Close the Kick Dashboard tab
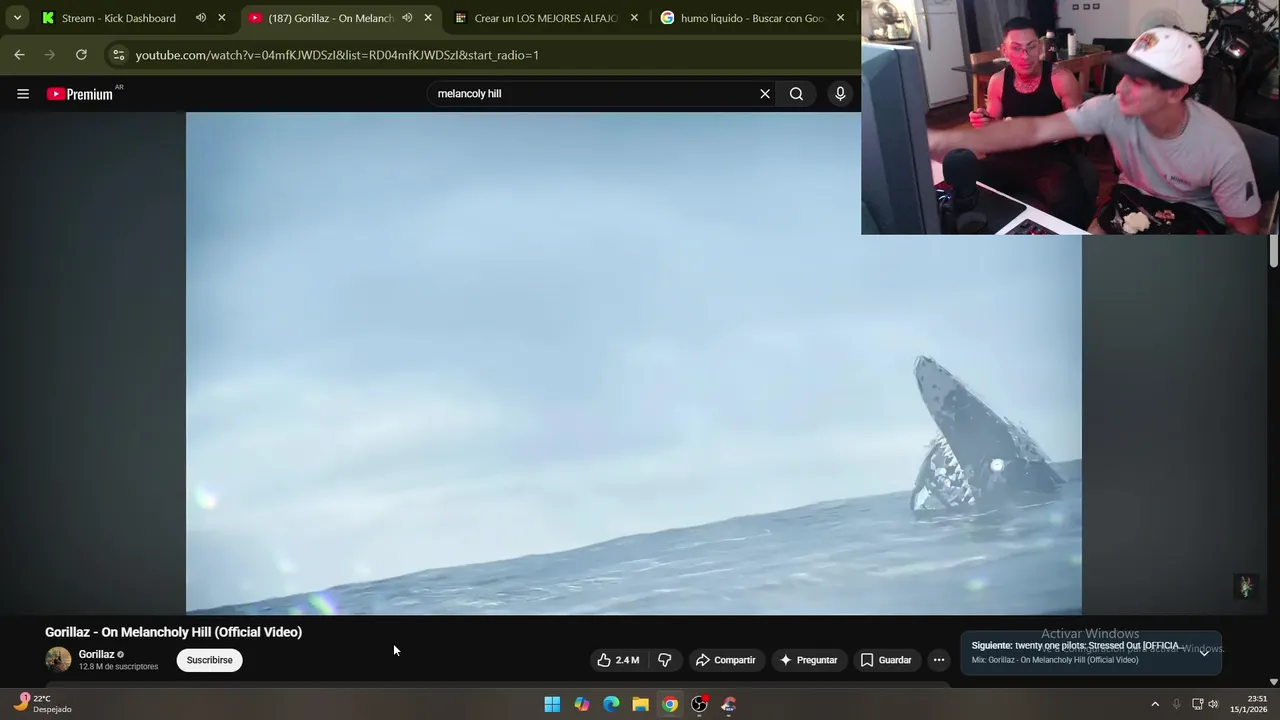1280x720 pixels. 222,18
